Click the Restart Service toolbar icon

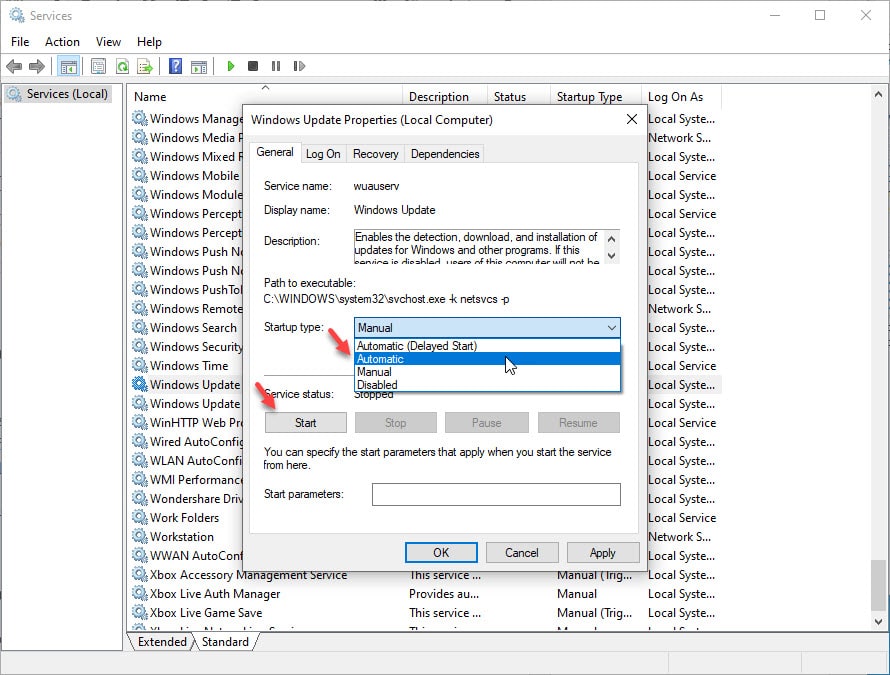(x=299, y=66)
